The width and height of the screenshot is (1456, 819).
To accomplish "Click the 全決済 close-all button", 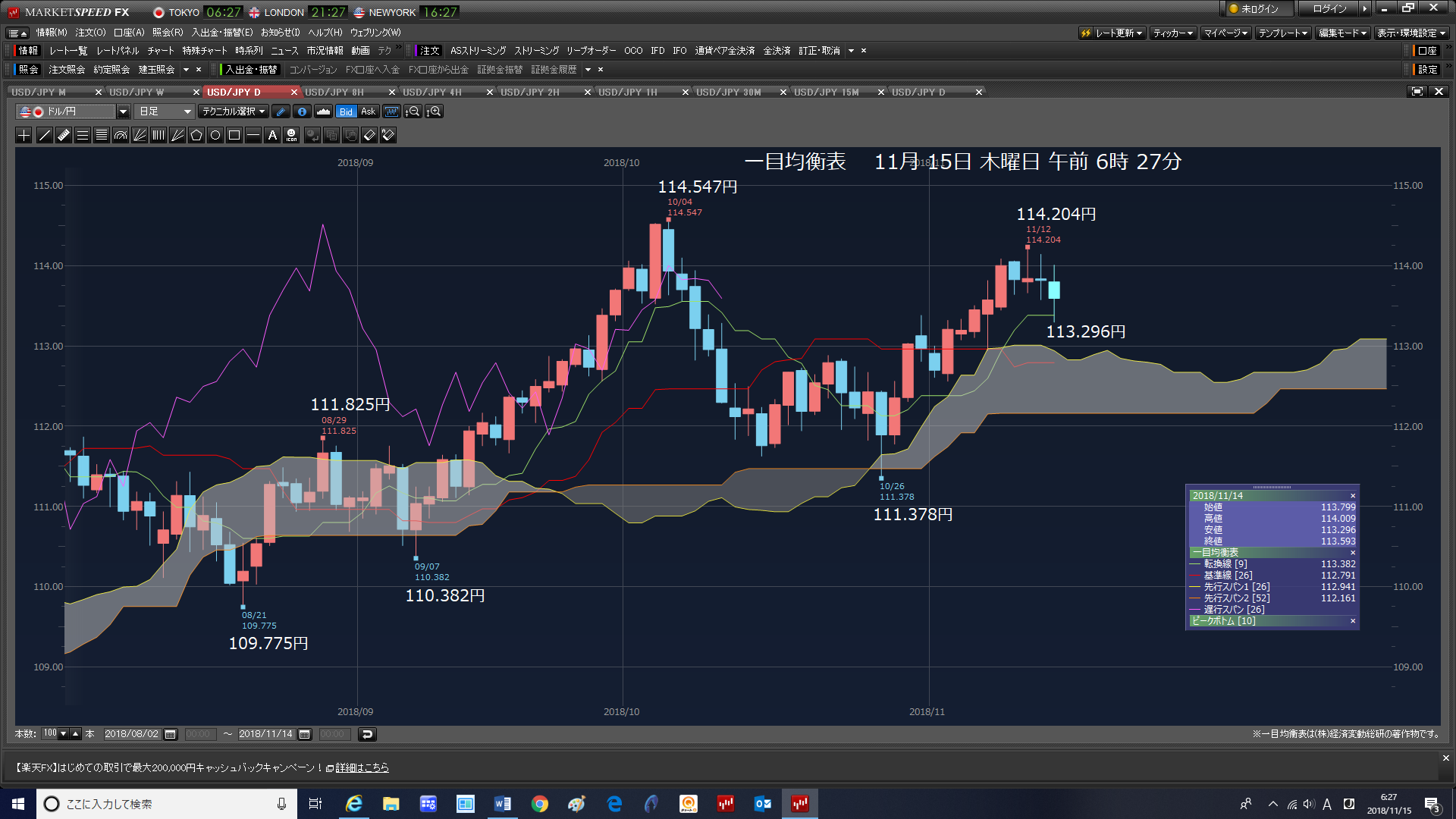I will point(777,51).
